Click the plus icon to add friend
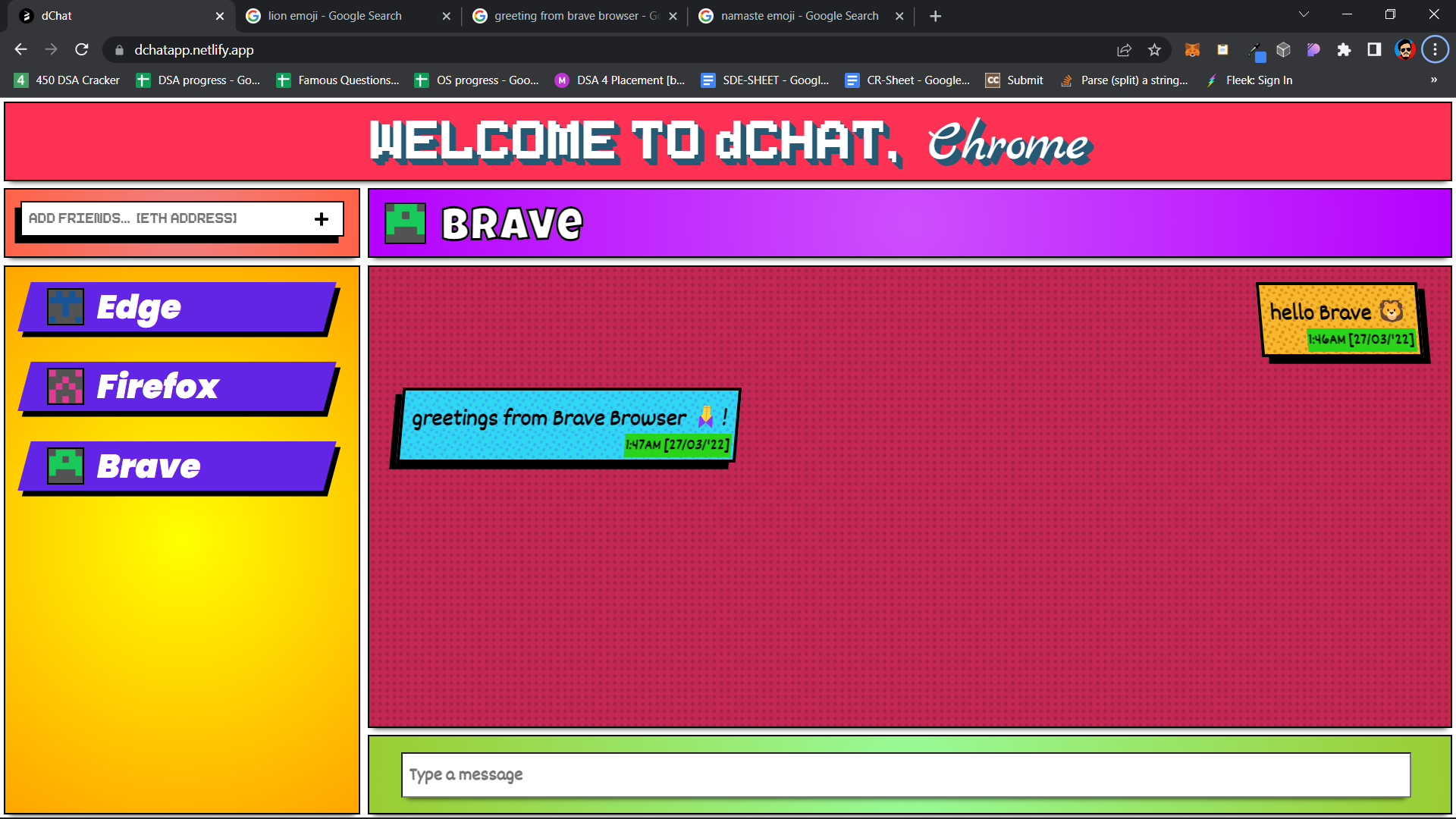Viewport: 1456px width, 819px height. pos(322,219)
